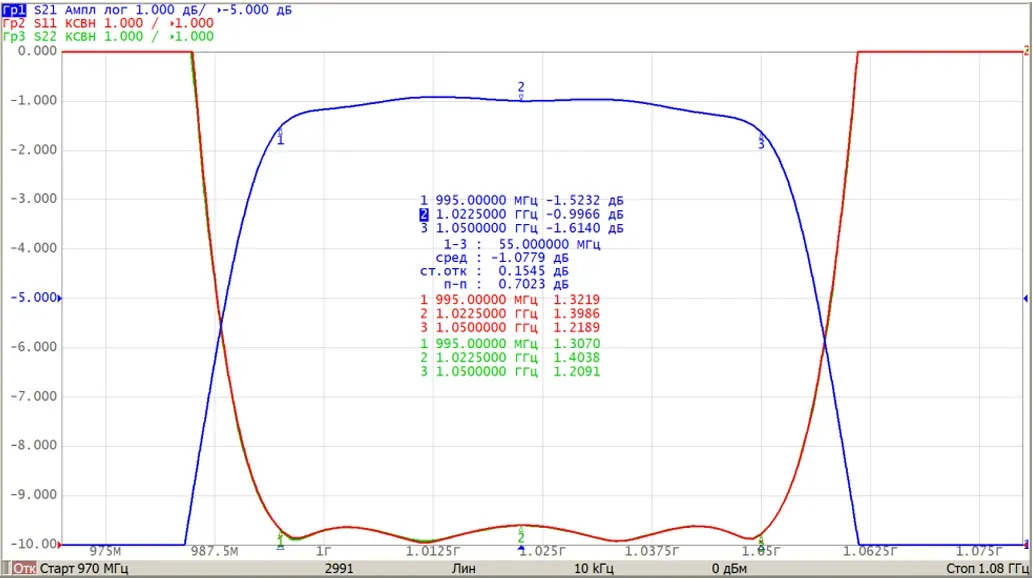Activate the red Гр2 S11 КСВН trace label
This screenshot has width=1033, height=579.
pos(107,23)
